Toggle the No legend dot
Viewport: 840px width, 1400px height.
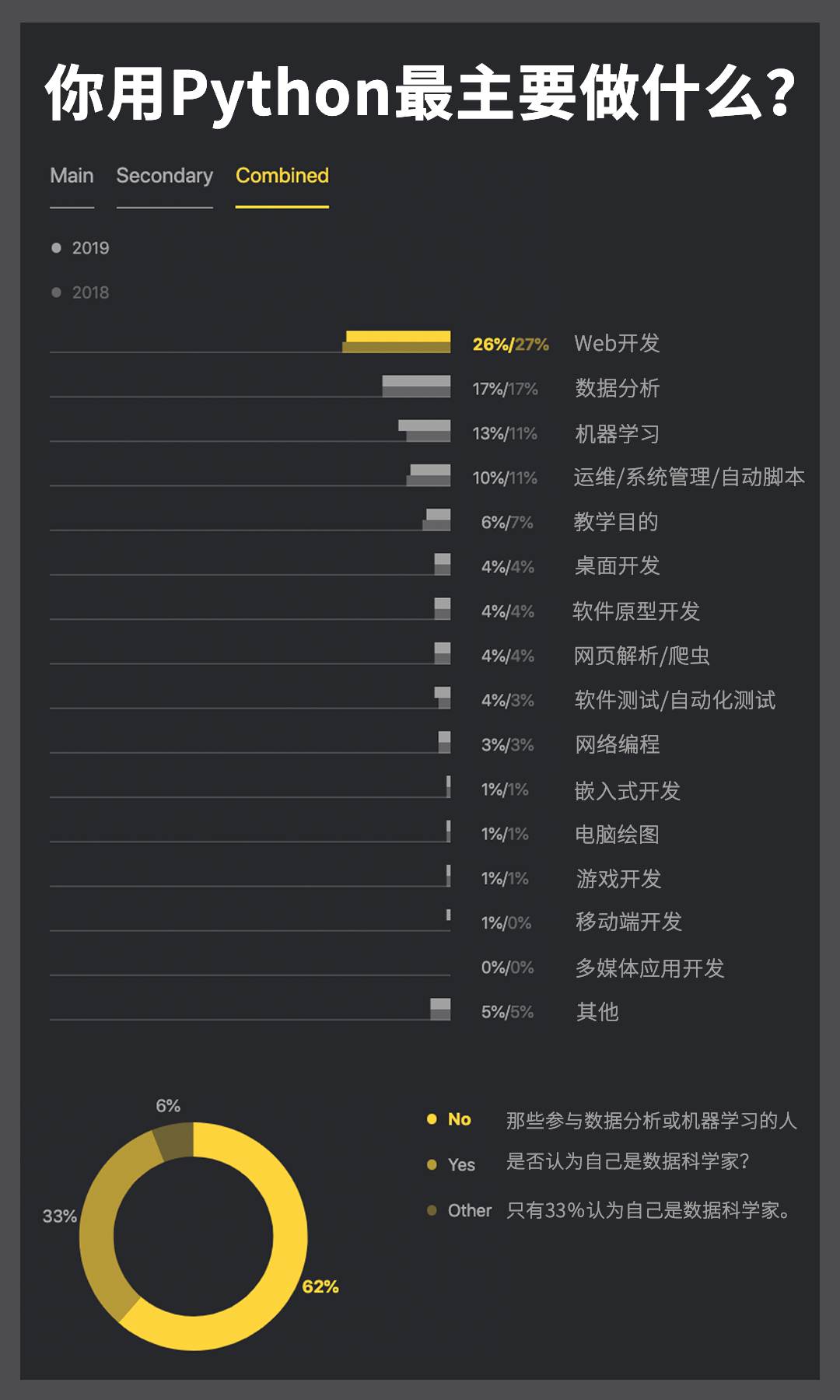pos(432,1119)
